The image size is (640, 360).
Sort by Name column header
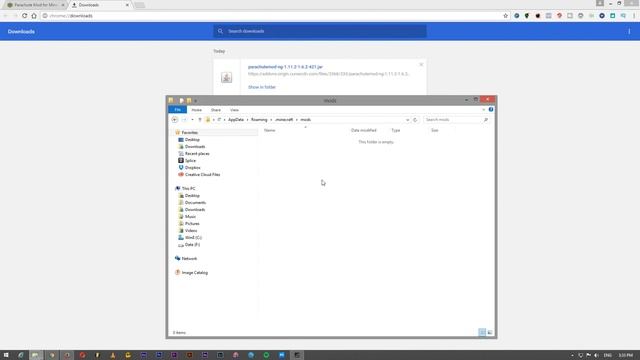click(270, 130)
